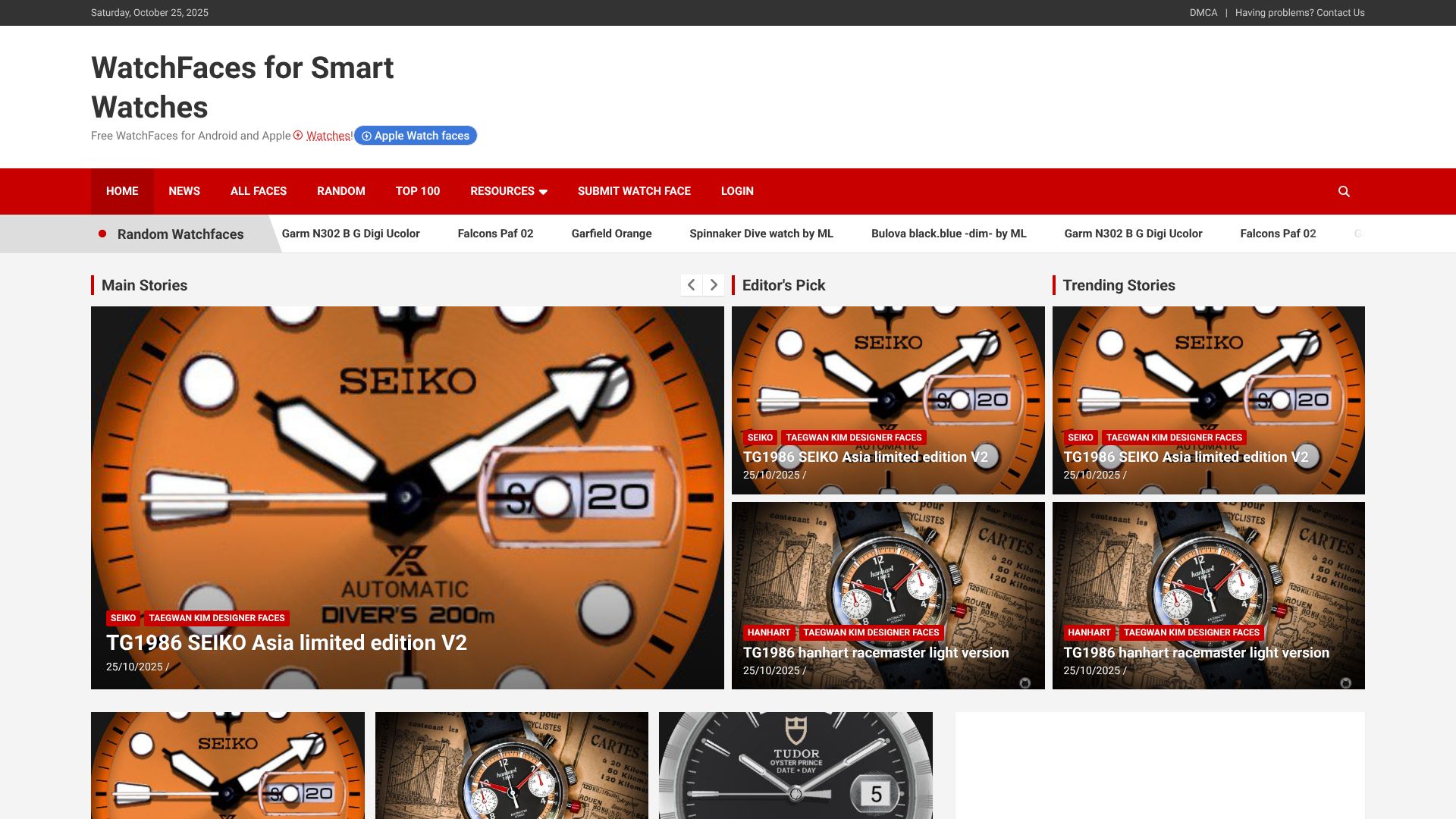The height and width of the screenshot is (819, 1456).
Task: Open the DMCA link in top bar
Action: (1203, 13)
